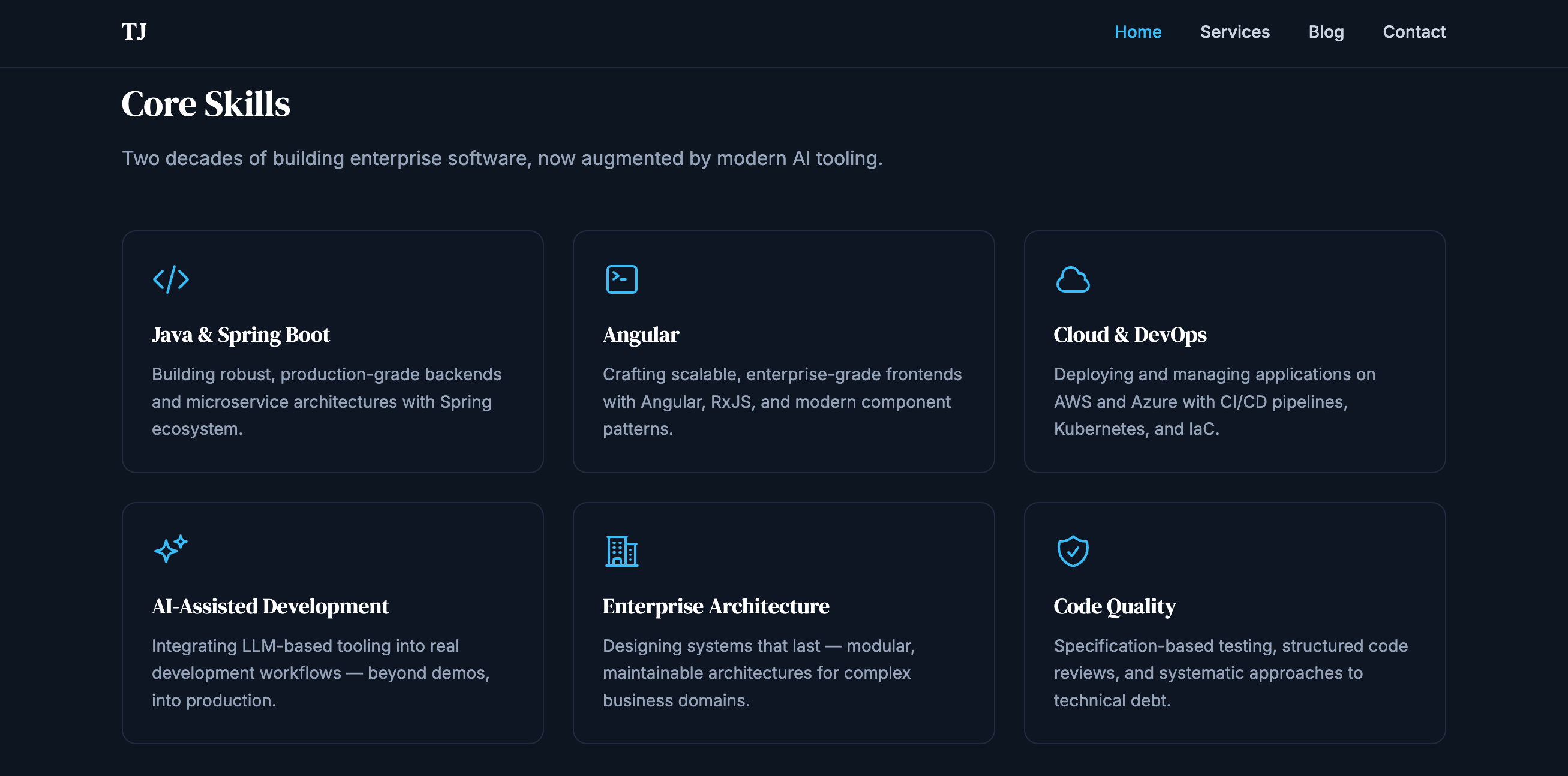Click the Java & Spring Boot heading
The width and height of the screenshot is (1568, 776).
(241, 334)
